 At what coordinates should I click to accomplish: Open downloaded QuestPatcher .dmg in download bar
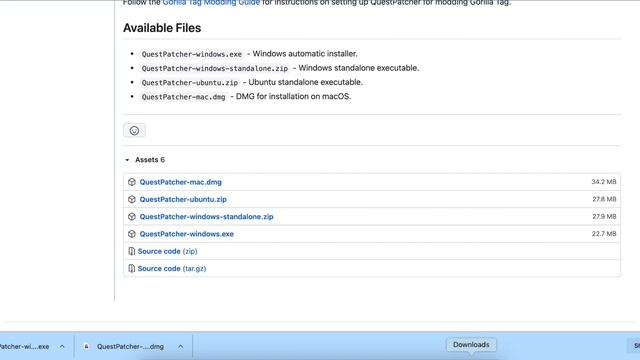click(x=130, y=347)
